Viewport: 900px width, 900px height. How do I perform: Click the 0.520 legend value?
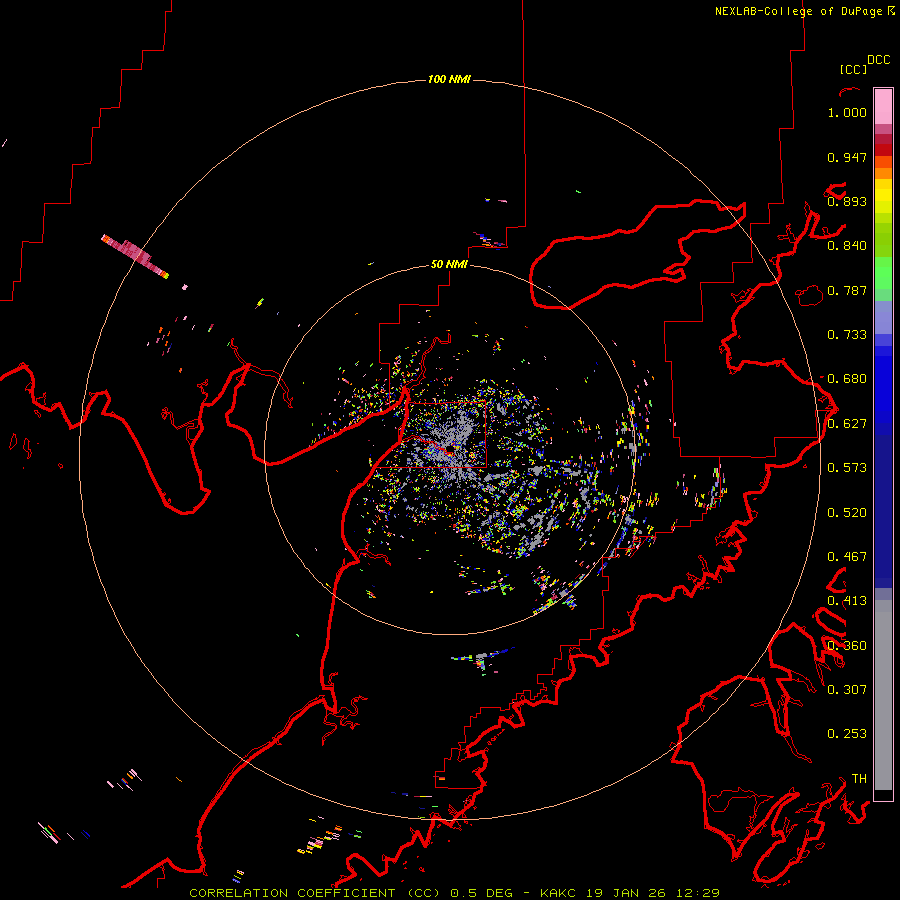click(x=847, y=513)
